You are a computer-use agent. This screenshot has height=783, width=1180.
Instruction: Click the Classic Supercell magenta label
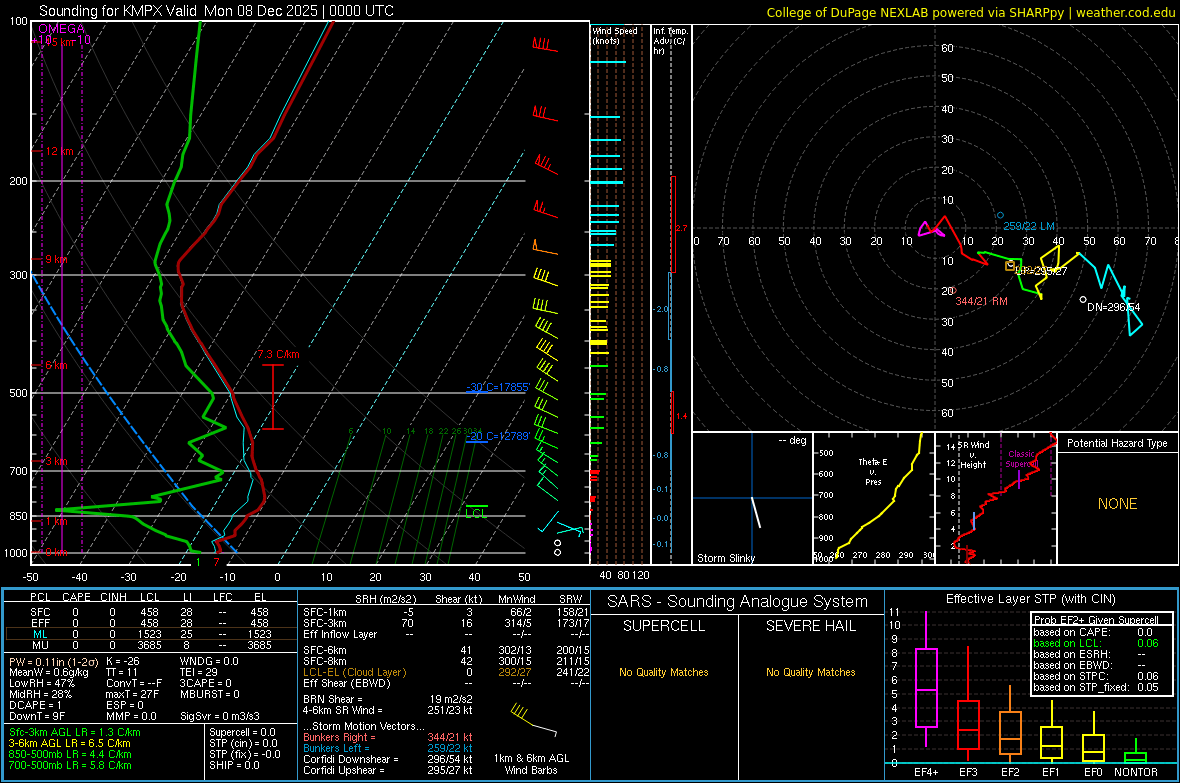pos(1021,459)
